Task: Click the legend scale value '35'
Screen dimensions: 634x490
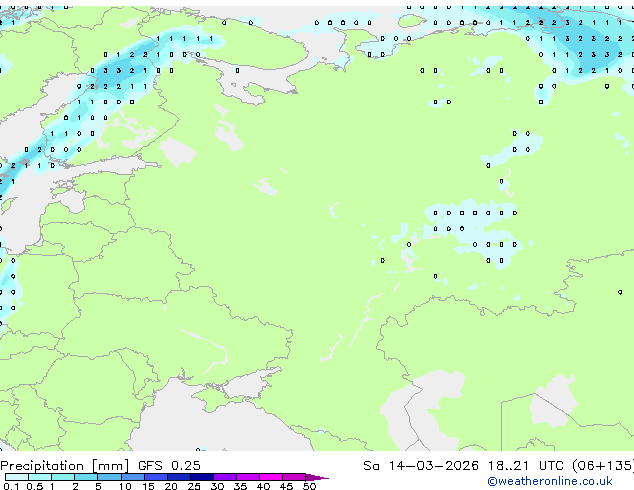Action: (240, 486)
